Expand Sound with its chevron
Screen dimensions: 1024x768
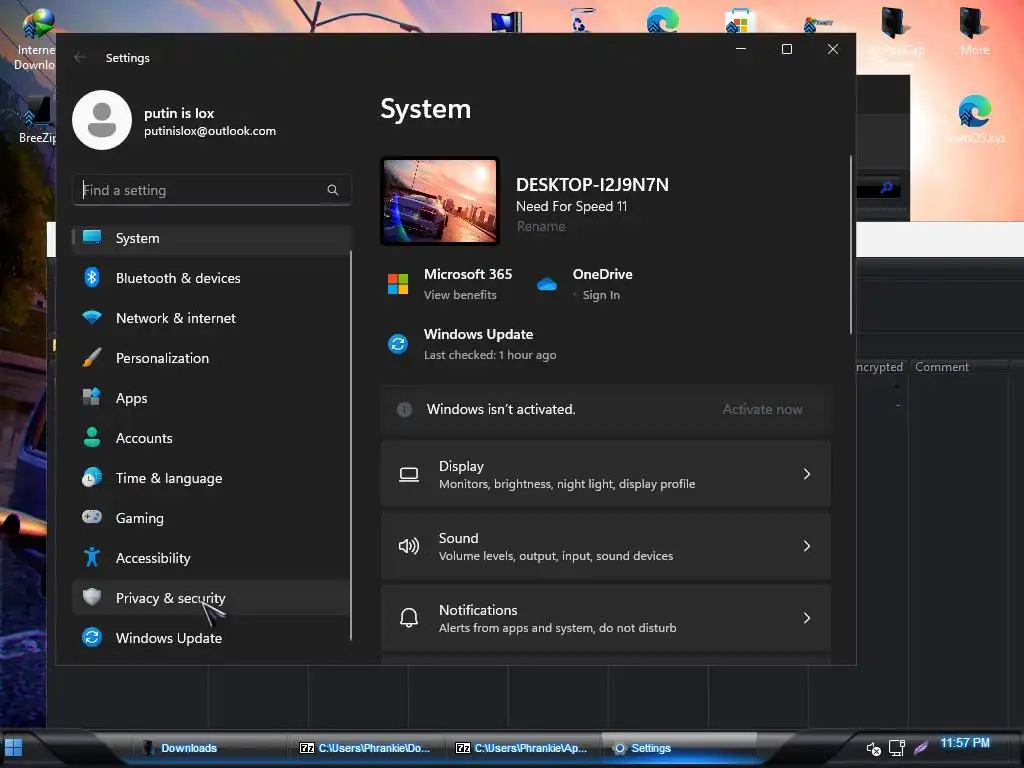pyautogui.click(x=807, y=546)
